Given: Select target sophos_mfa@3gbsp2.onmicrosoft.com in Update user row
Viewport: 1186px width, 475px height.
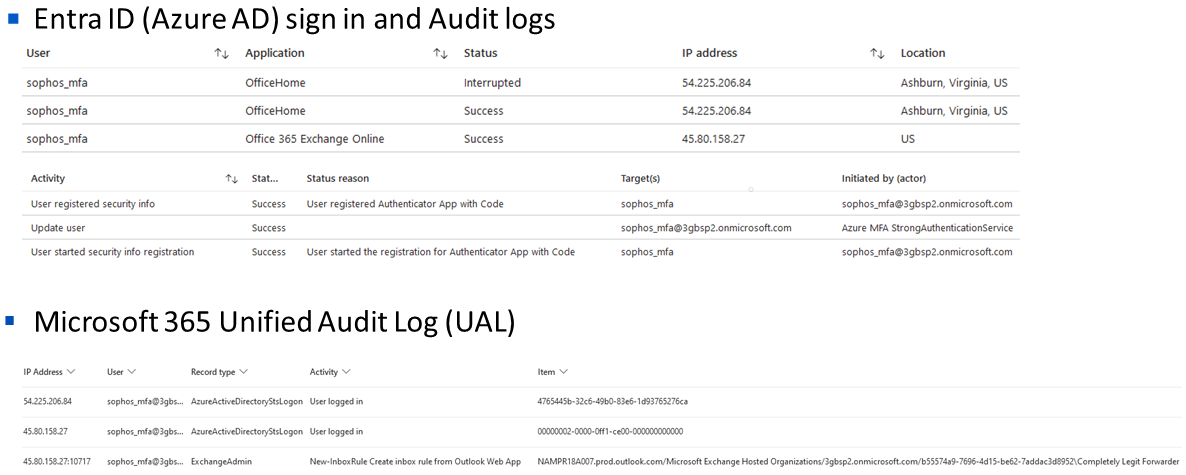Looking at the screenshot, I should 706,228.
